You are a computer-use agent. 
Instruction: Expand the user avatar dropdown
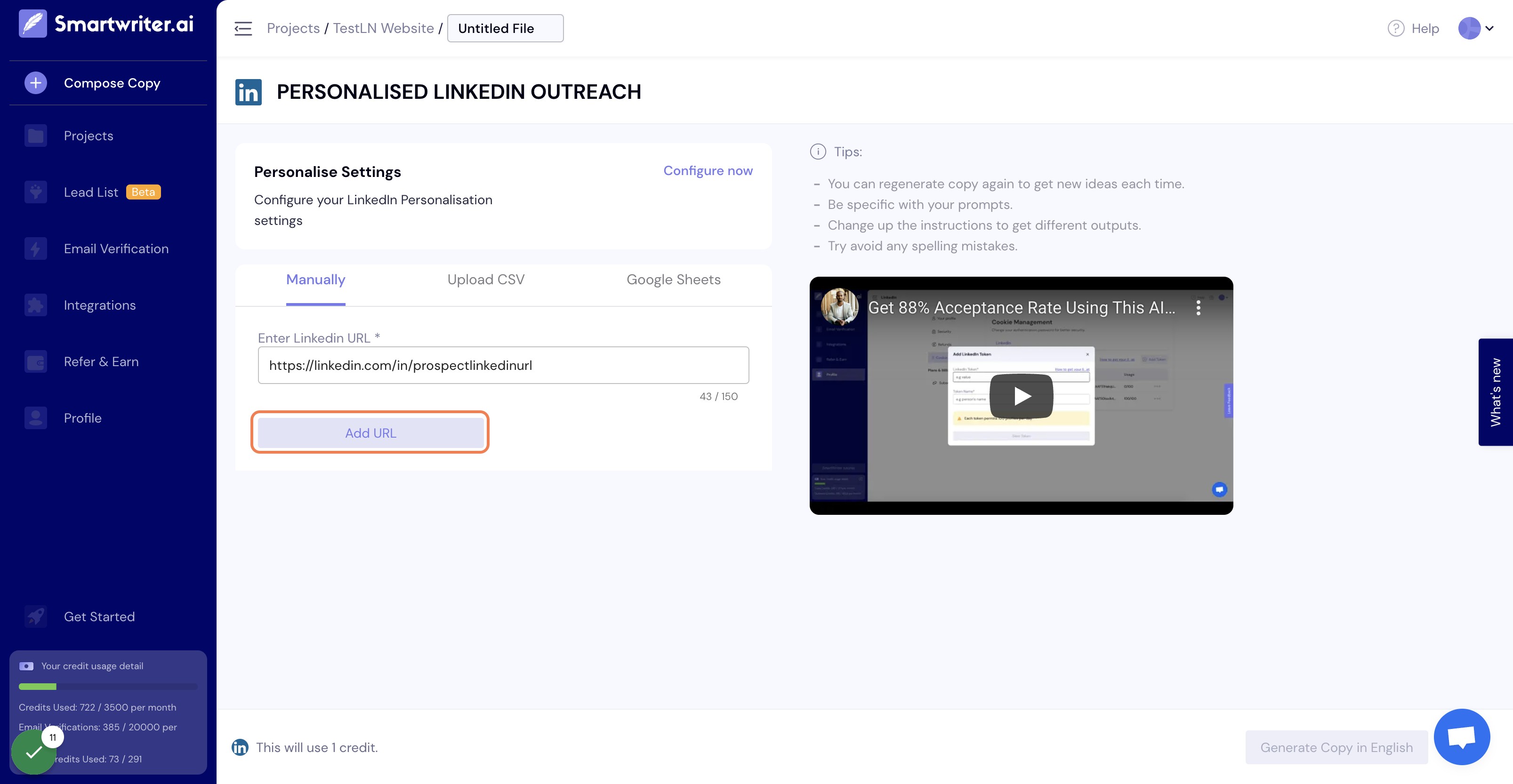(1475, 28)
